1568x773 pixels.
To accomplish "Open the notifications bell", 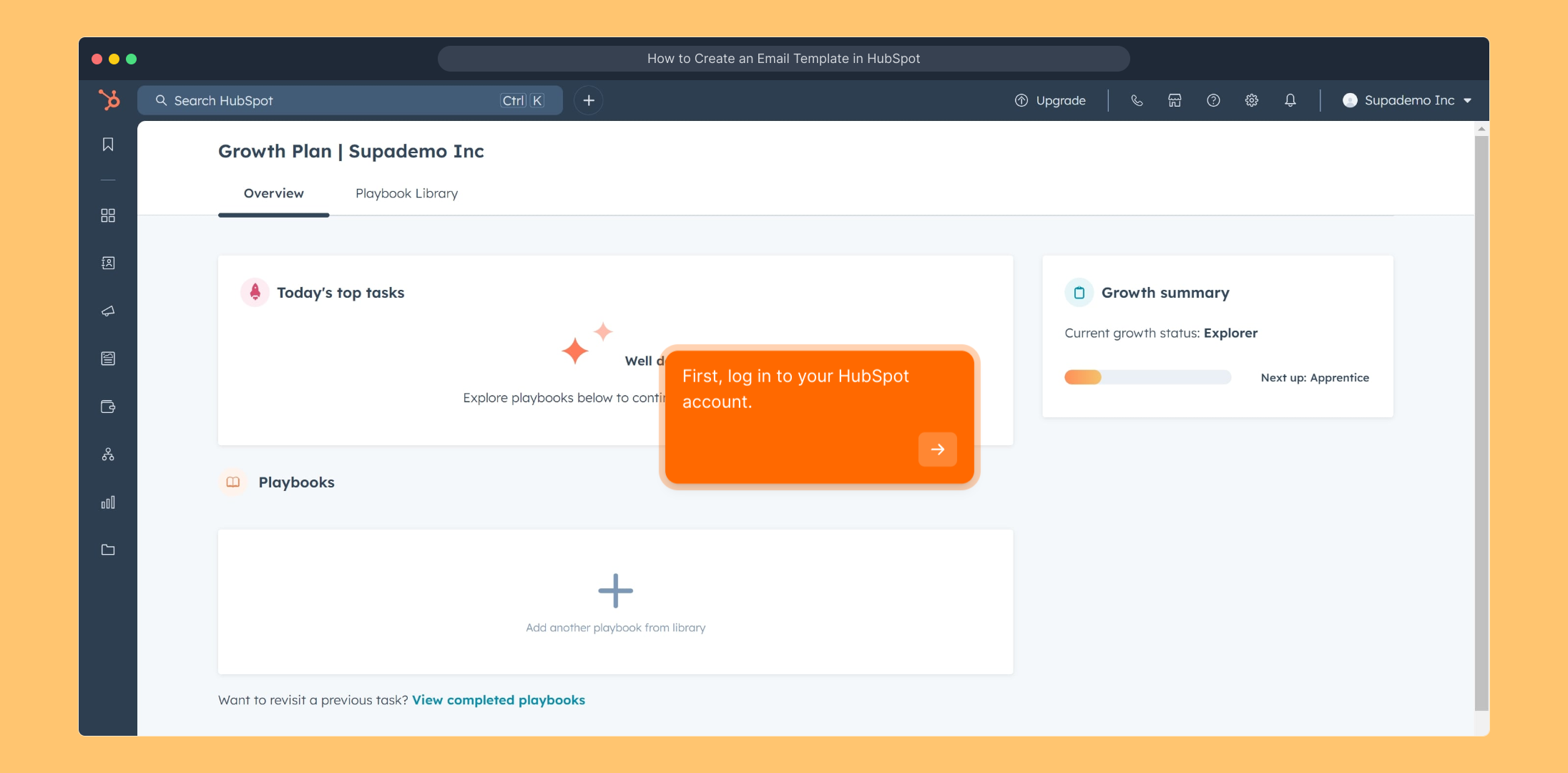I will coord(1290,100).
